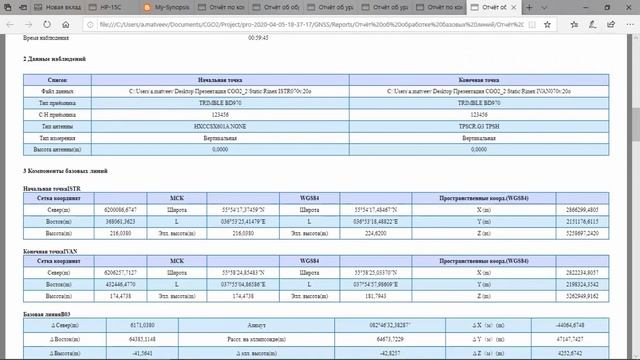
Task: Open reading view for this page
Action: [532, 24]
